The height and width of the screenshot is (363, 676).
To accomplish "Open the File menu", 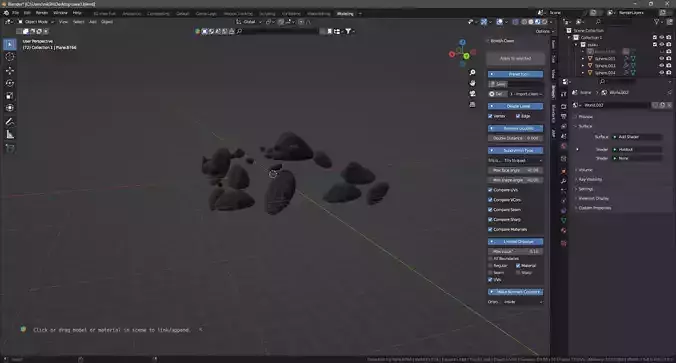I will point(15,13).
